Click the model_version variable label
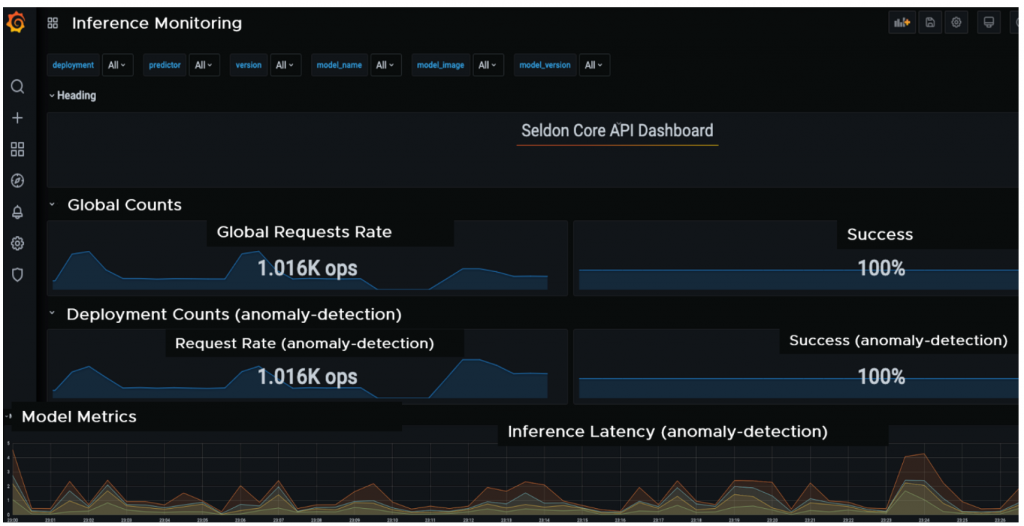 coord(545,65)
